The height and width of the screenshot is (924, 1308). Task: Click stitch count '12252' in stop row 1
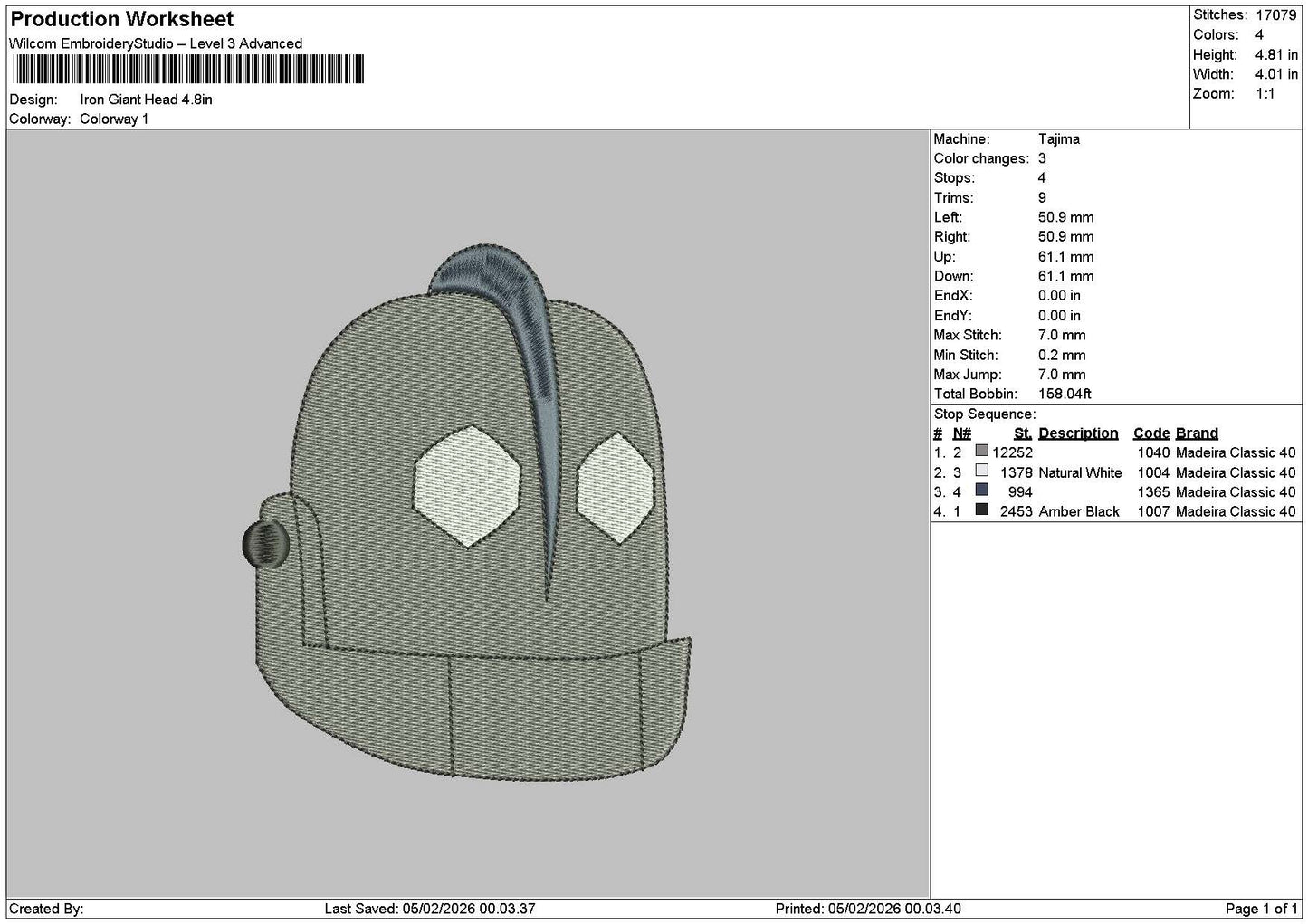pos(1012,452)
